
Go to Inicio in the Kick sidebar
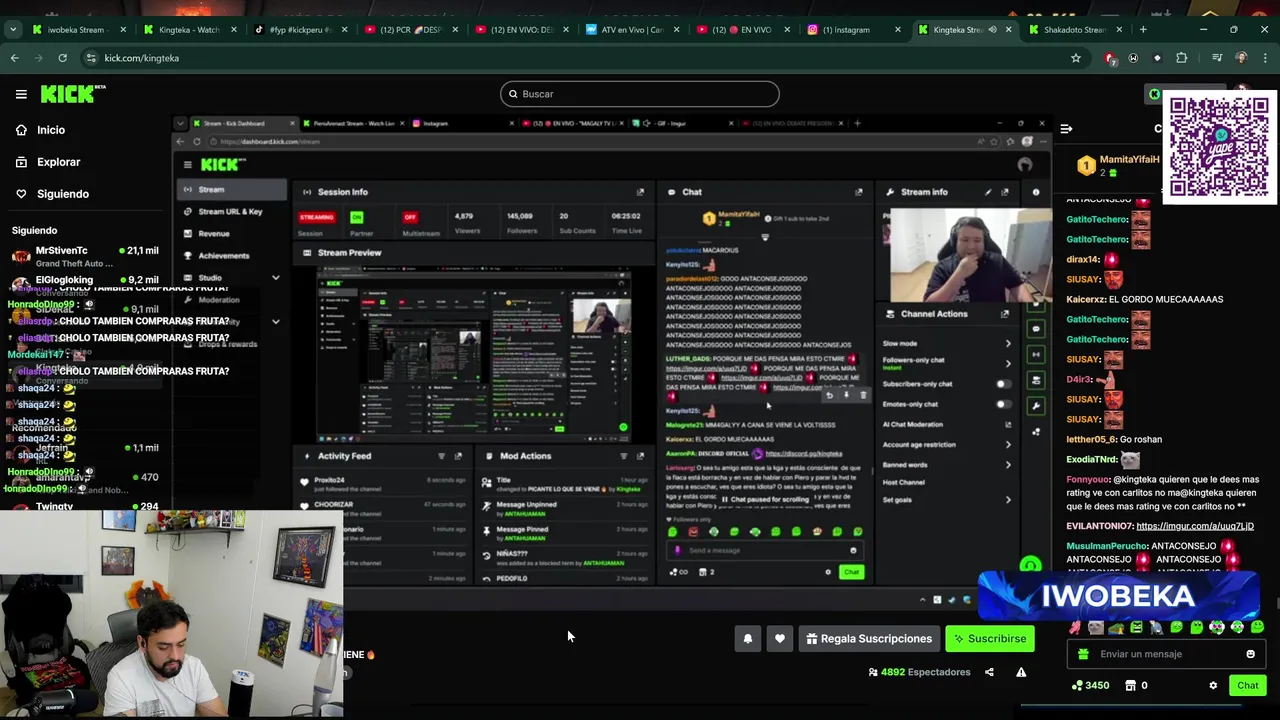point(51,130)
